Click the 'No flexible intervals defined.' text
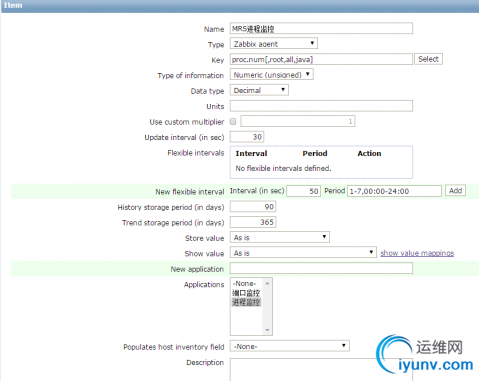 [x=283, y=168]
